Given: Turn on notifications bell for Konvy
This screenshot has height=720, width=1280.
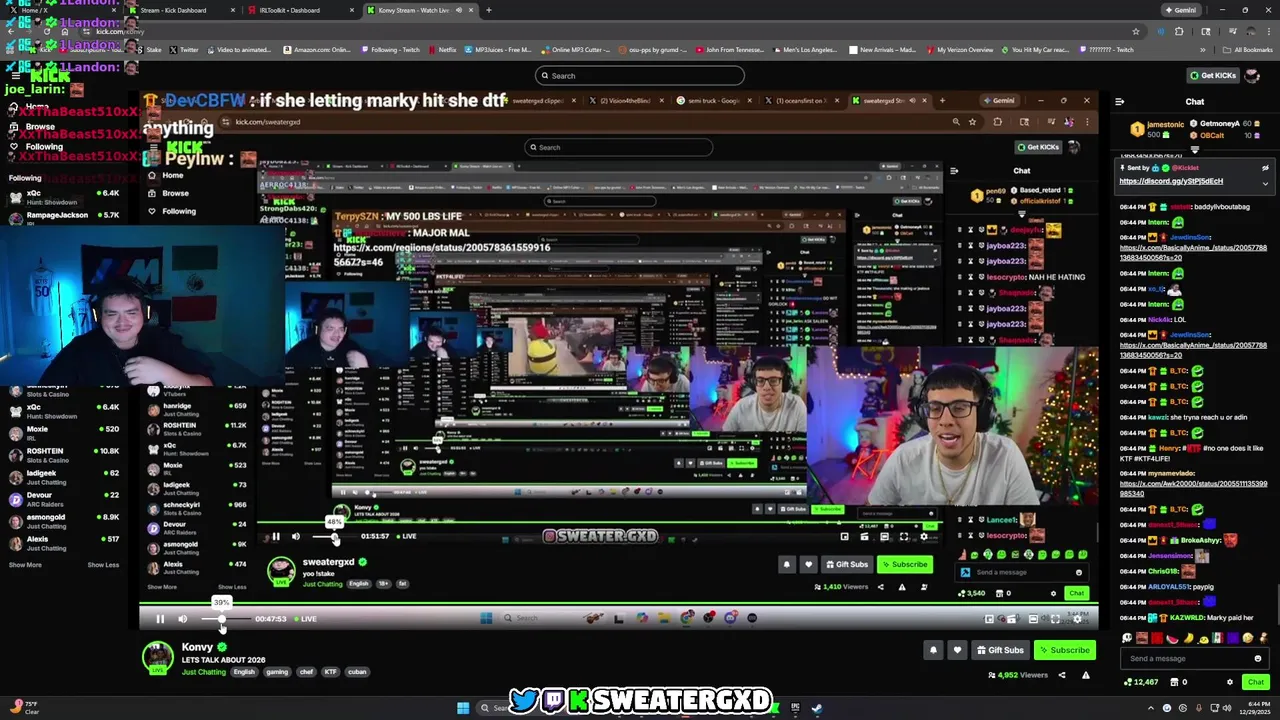Looking at the screenshot, I should [x=933, y=650].
